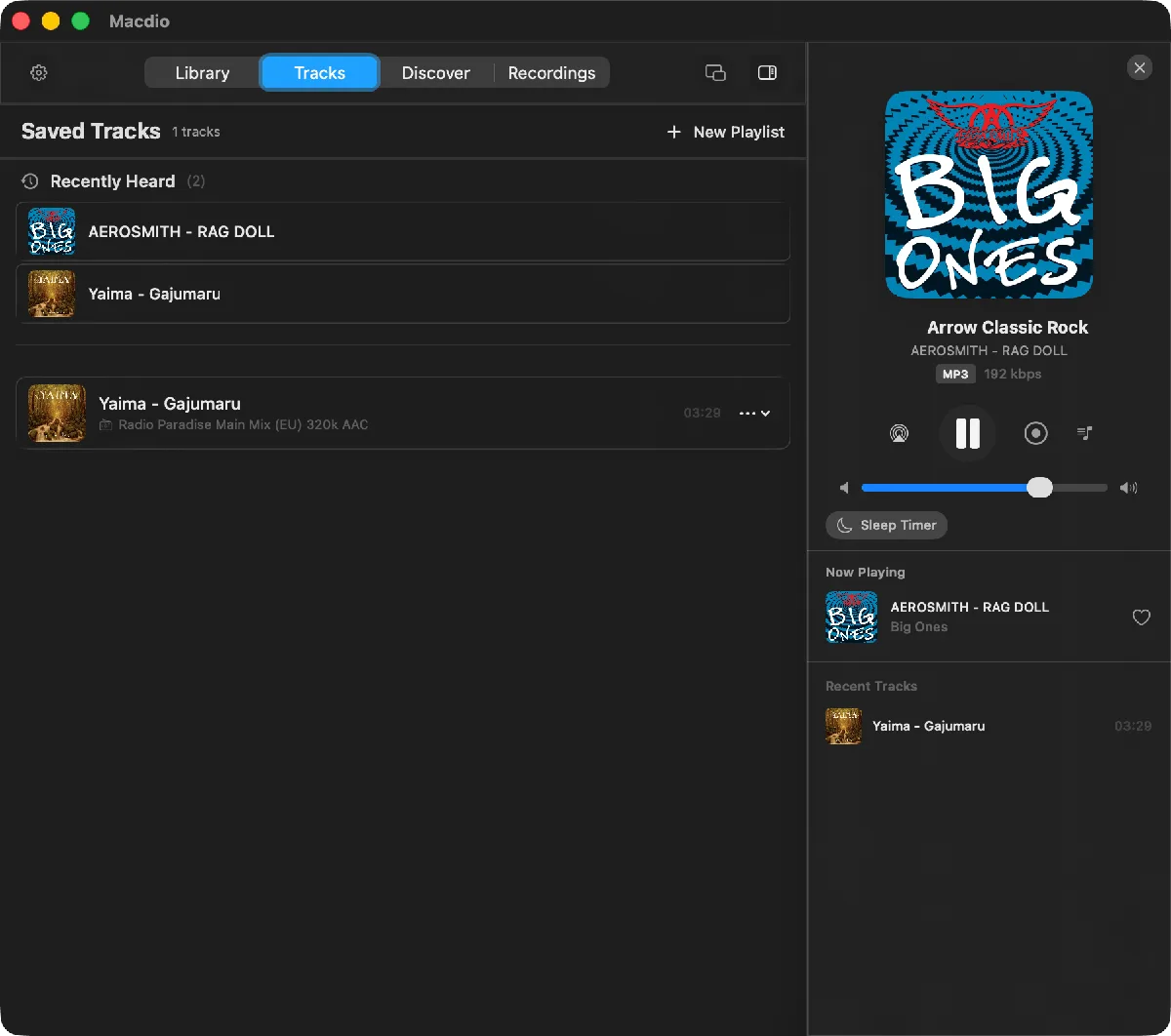Switch to the Library tab
The height and width of the screenshot is (1036, 1171).
point(202,73)
